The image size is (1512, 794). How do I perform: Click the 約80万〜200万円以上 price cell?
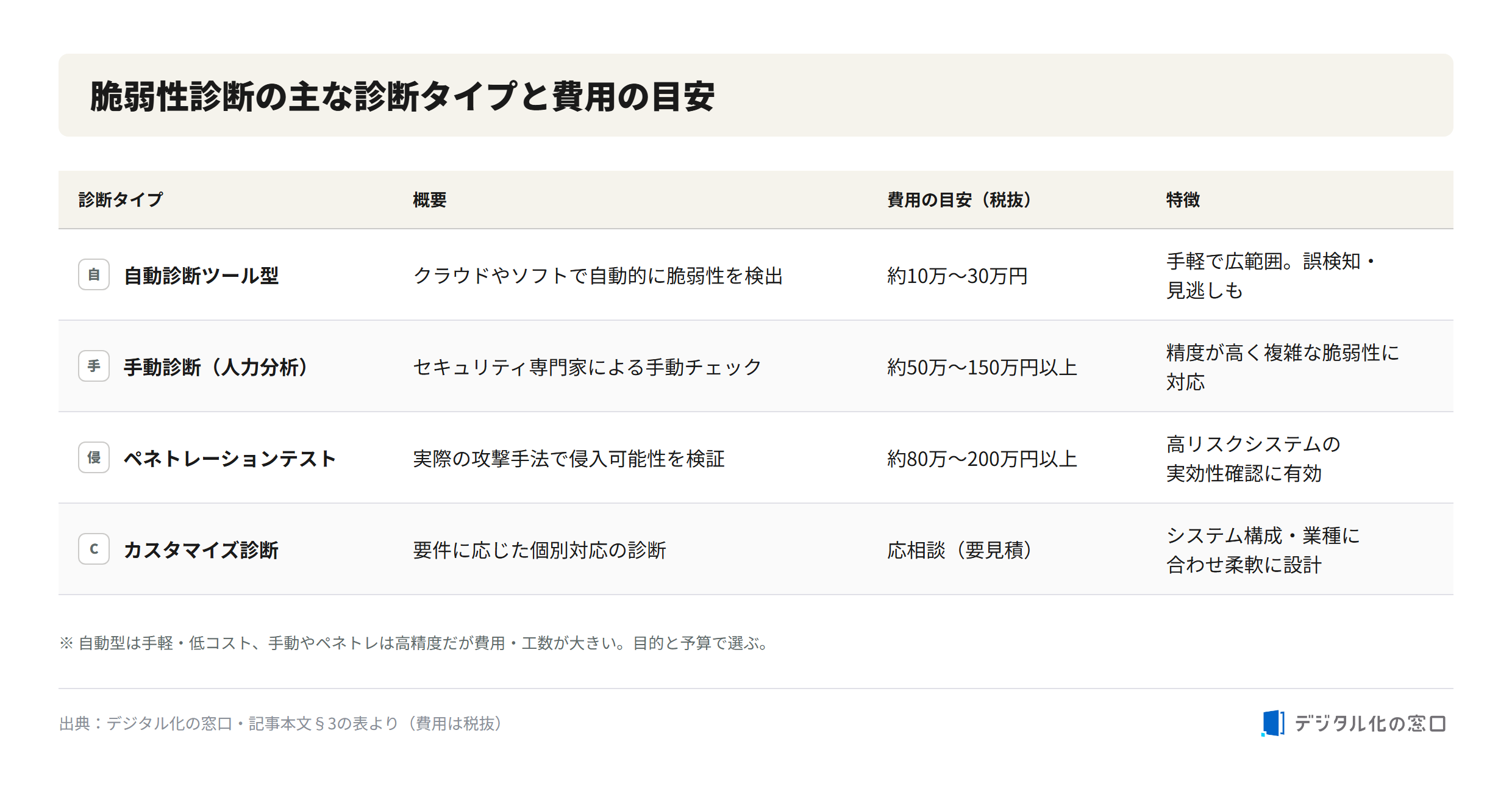982,459
